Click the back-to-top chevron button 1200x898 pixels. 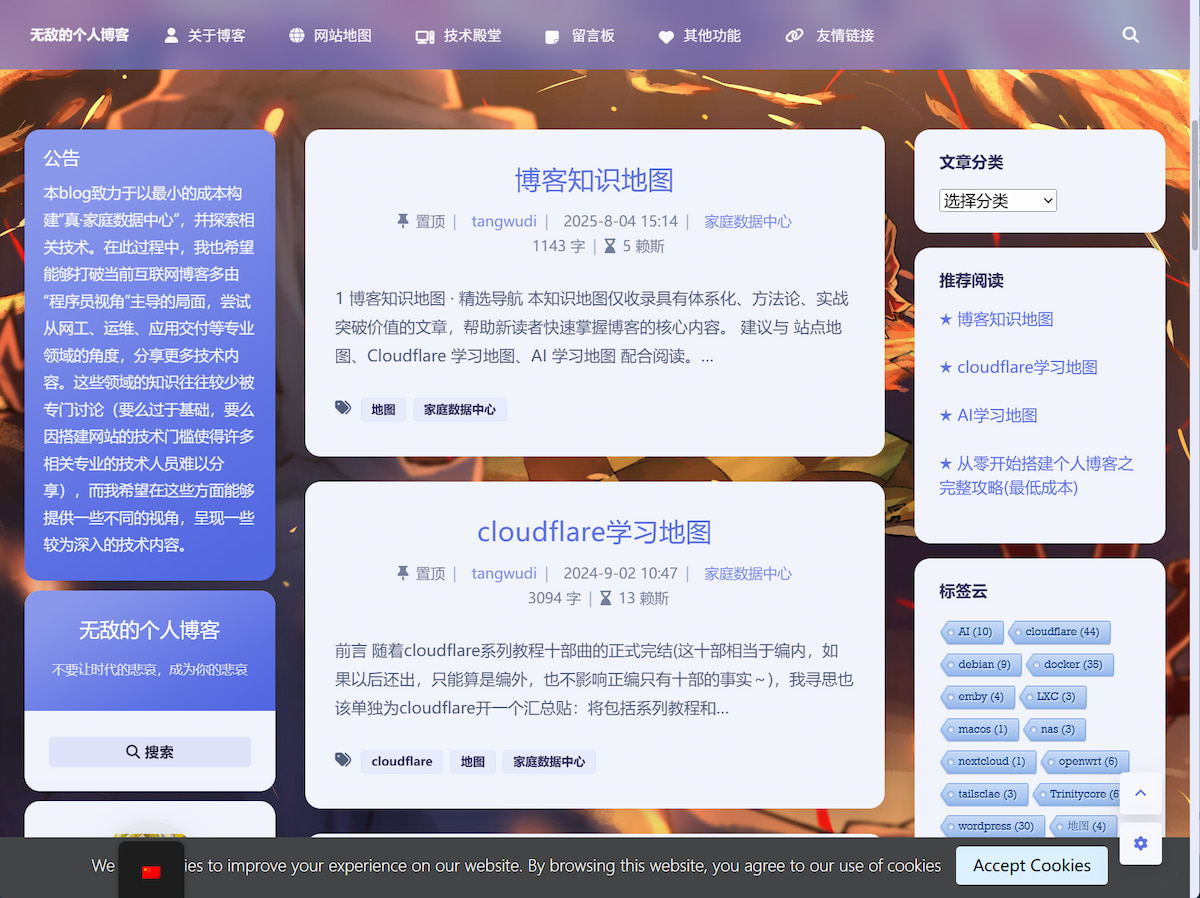1140,793
